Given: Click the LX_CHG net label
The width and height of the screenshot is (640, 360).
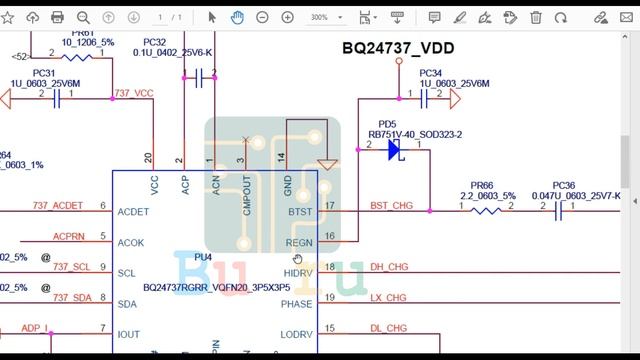Looking at the screenshot, I should (388, 298).
